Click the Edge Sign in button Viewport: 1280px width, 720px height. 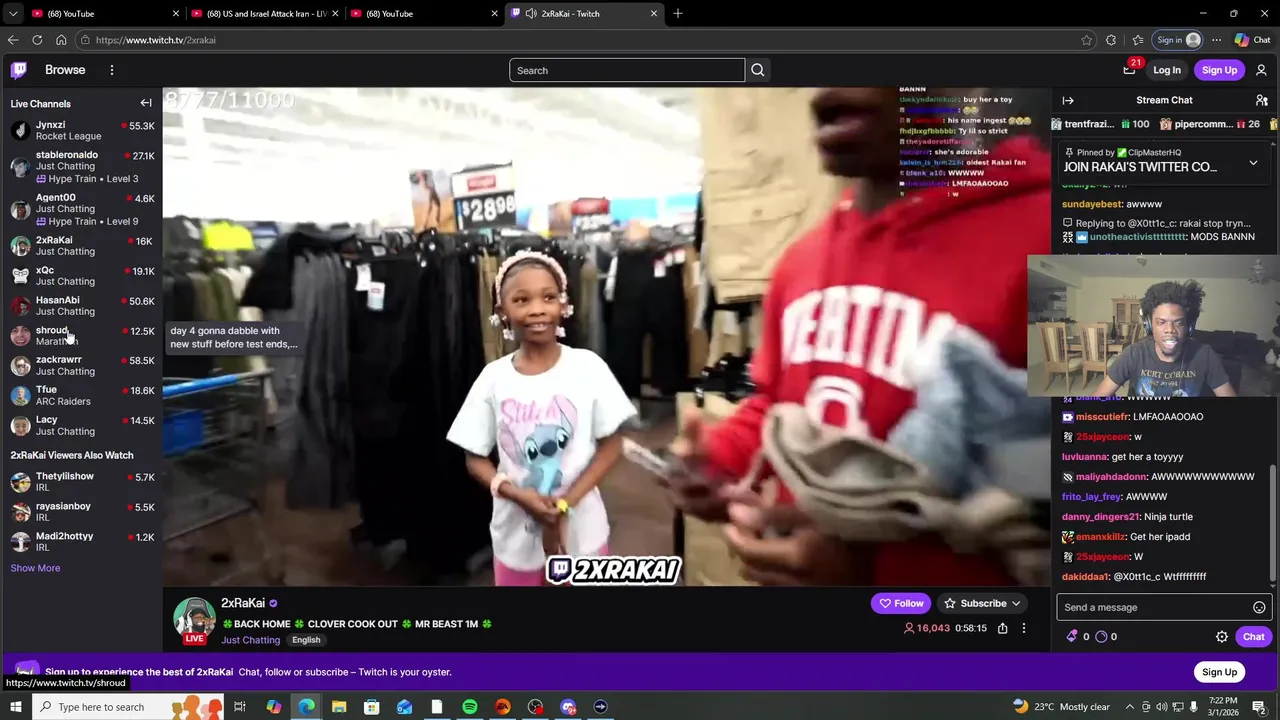(x=1178, y=40)
